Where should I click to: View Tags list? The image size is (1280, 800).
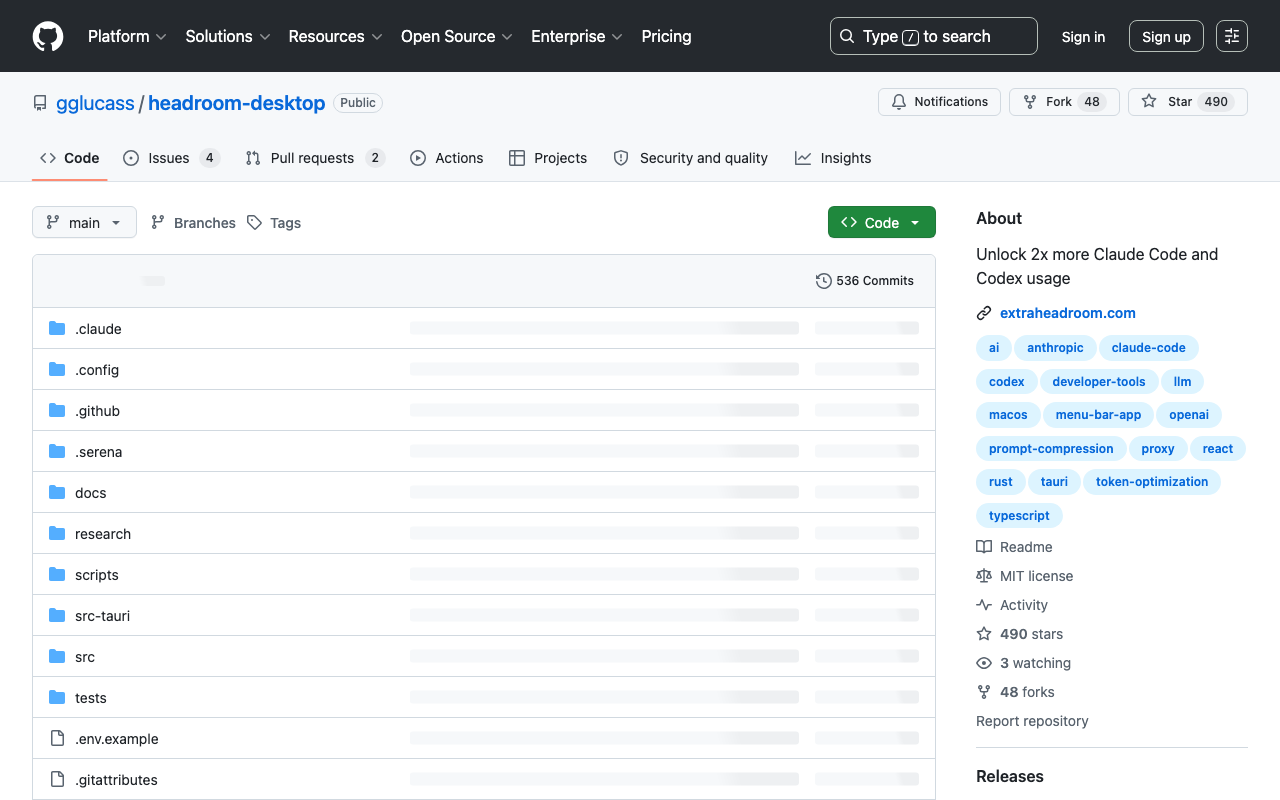click(274, 222)
